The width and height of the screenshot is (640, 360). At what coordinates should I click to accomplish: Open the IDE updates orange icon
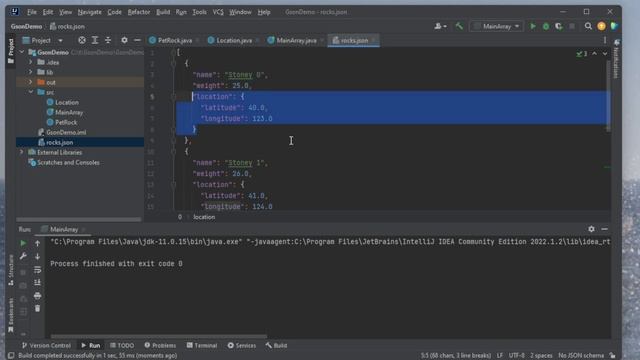601,26
